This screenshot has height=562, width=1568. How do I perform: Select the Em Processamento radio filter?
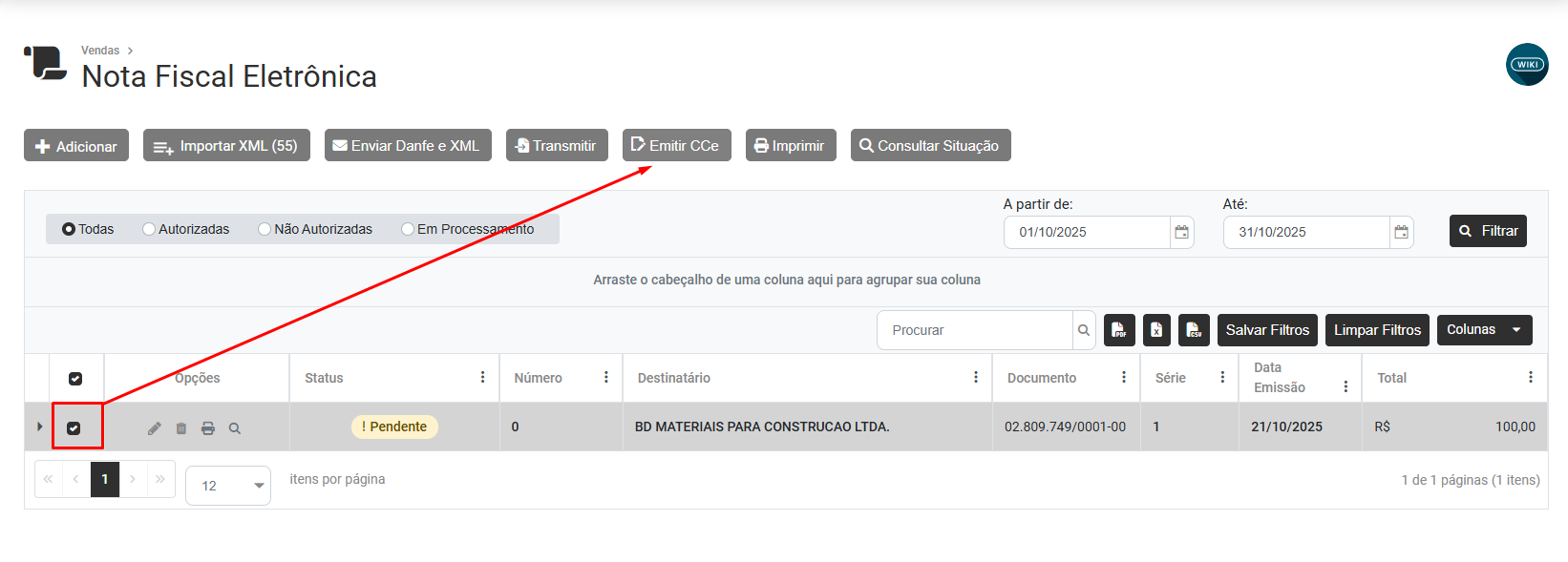tap(408, 229)
